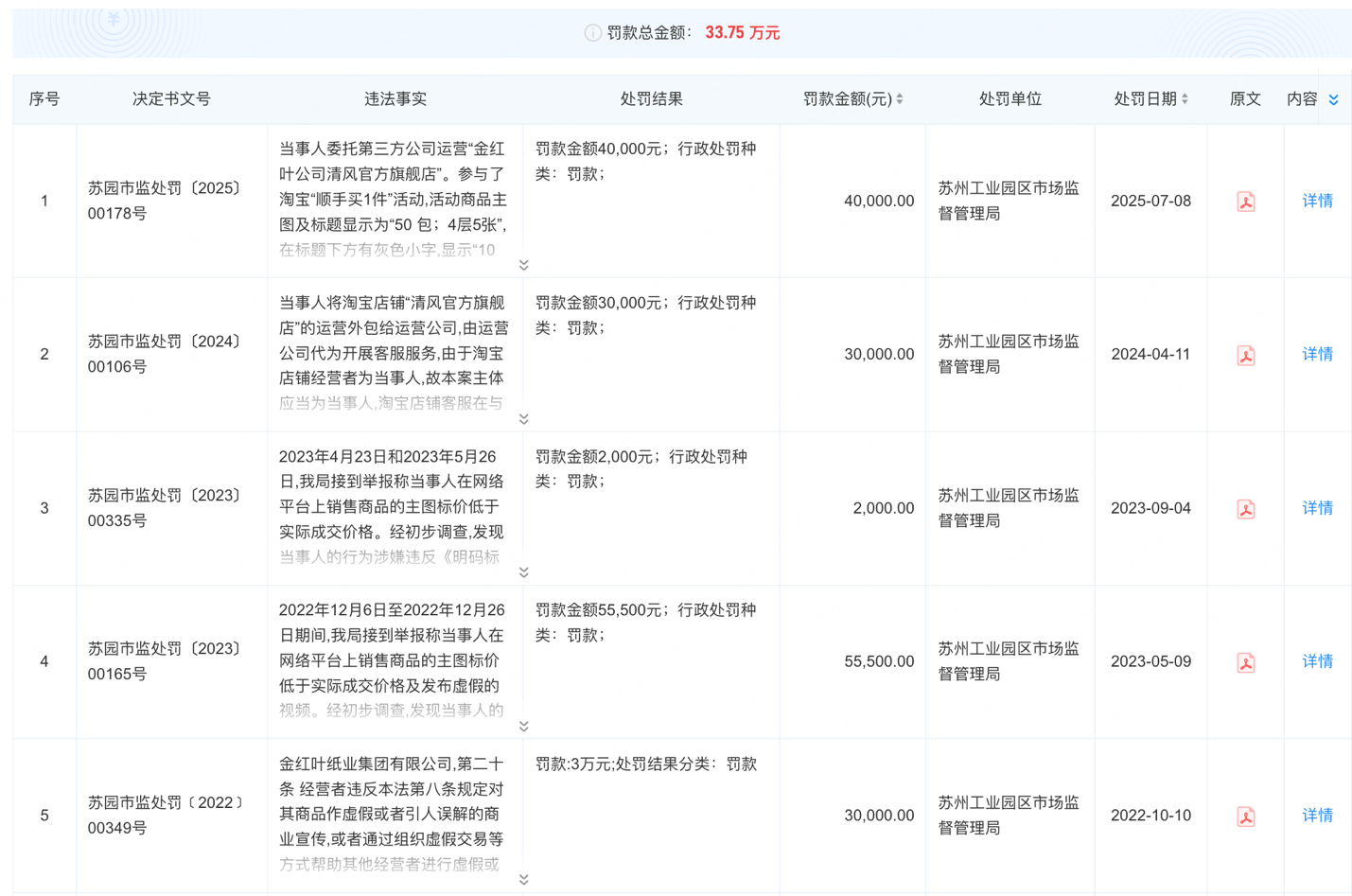Viewport: 1352px width, 896px height.
Task: Expand 违法事实 text in row 5
Action: pos(523,880)
